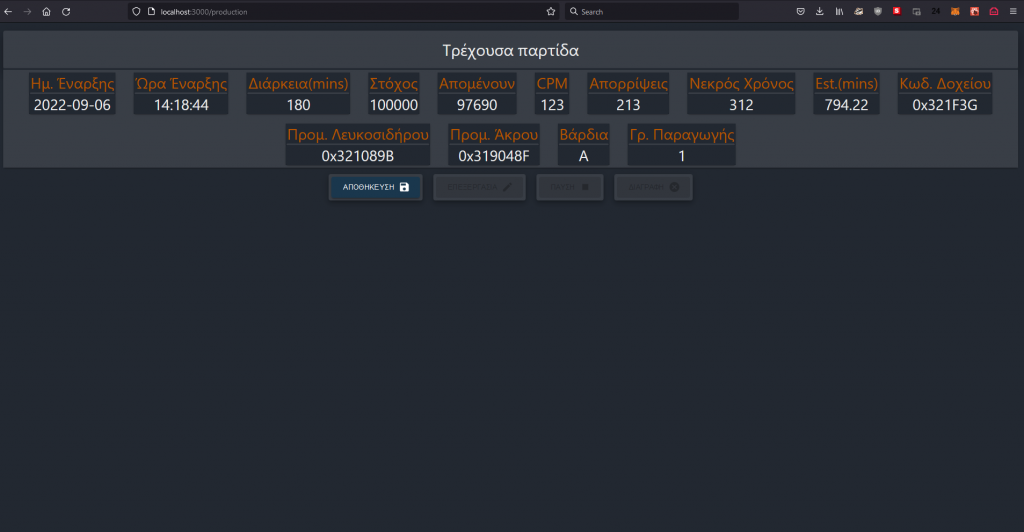Open the browser downloads panel
This screenshot has width=1024, height=532.
[820, 11]
